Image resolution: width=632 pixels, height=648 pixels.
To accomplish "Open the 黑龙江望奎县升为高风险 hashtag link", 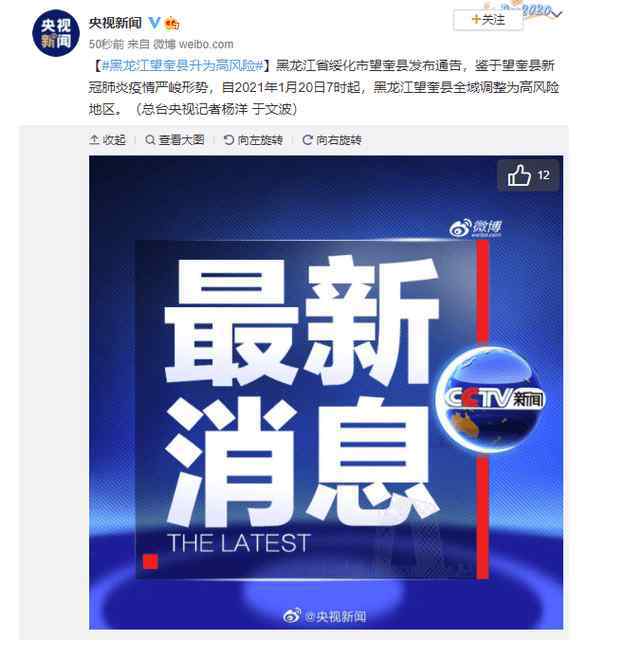I will tap(182, 65).
